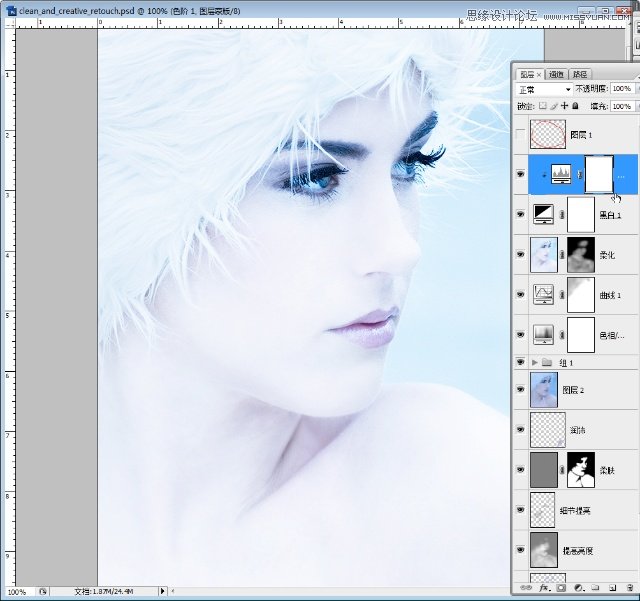Click the lock image pixels brush icon
Image resolution: width=640 pixels, height=601 pixels.
coord(553,106)
